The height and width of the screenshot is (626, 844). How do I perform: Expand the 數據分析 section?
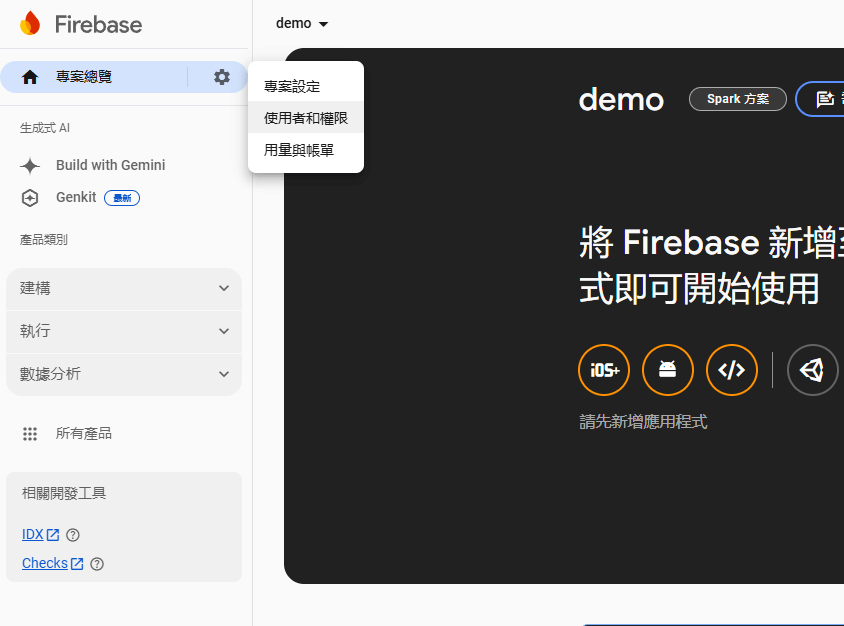tap(124, 374)
